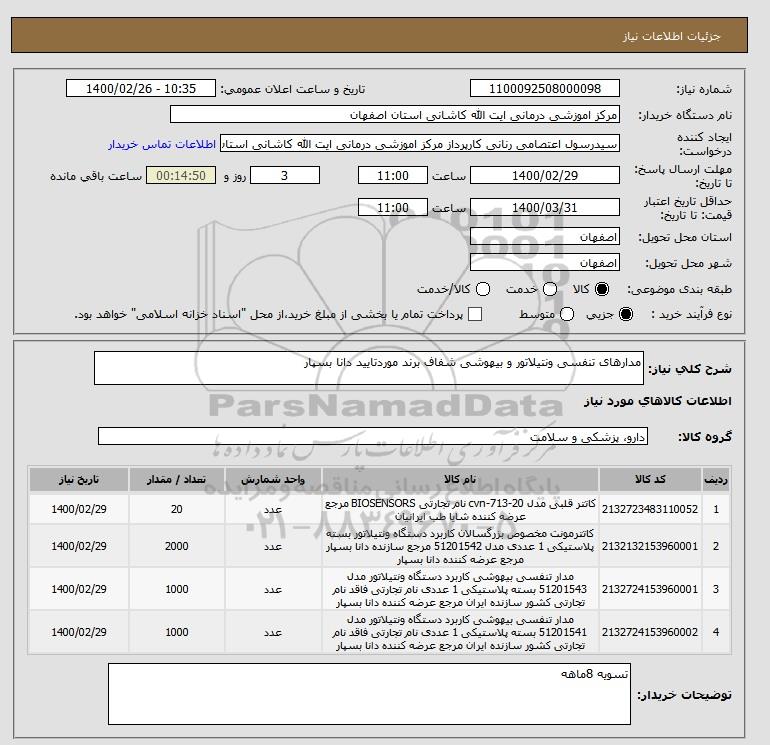Screen dimensions: 770x745
Task: Click product code 213272348311​0052
Action: [x=650, y=509]
